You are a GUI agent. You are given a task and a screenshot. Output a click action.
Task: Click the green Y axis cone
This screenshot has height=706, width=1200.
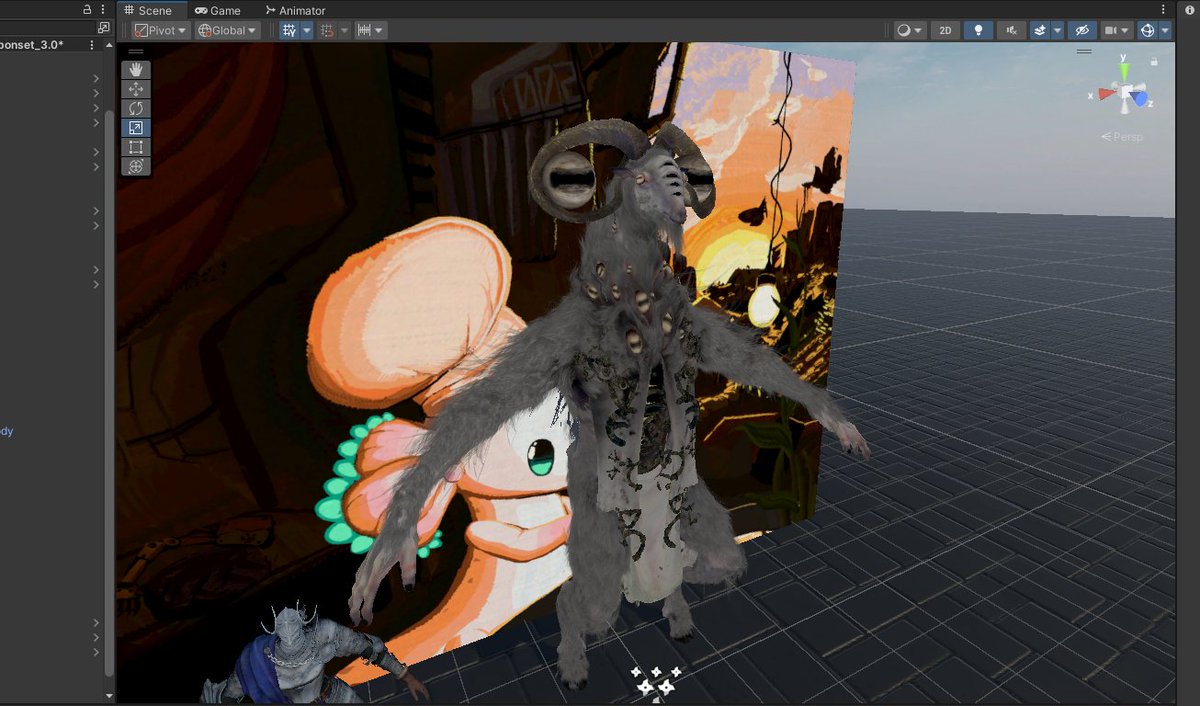coord(1125,72)
